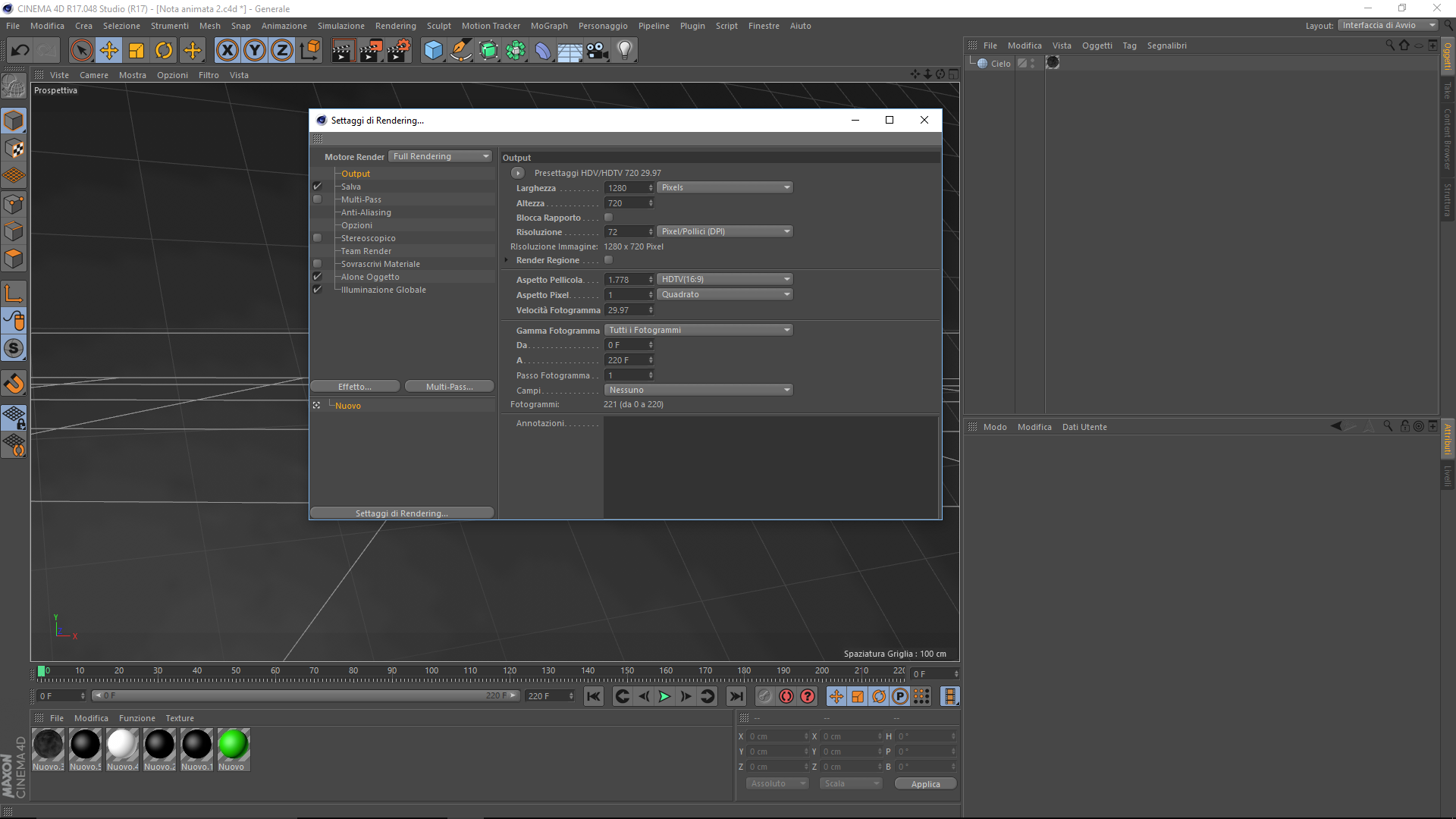Screen dimensions: 1456x819
Task: Click the Cube primitive icon
Action: (x=433, y=51)
